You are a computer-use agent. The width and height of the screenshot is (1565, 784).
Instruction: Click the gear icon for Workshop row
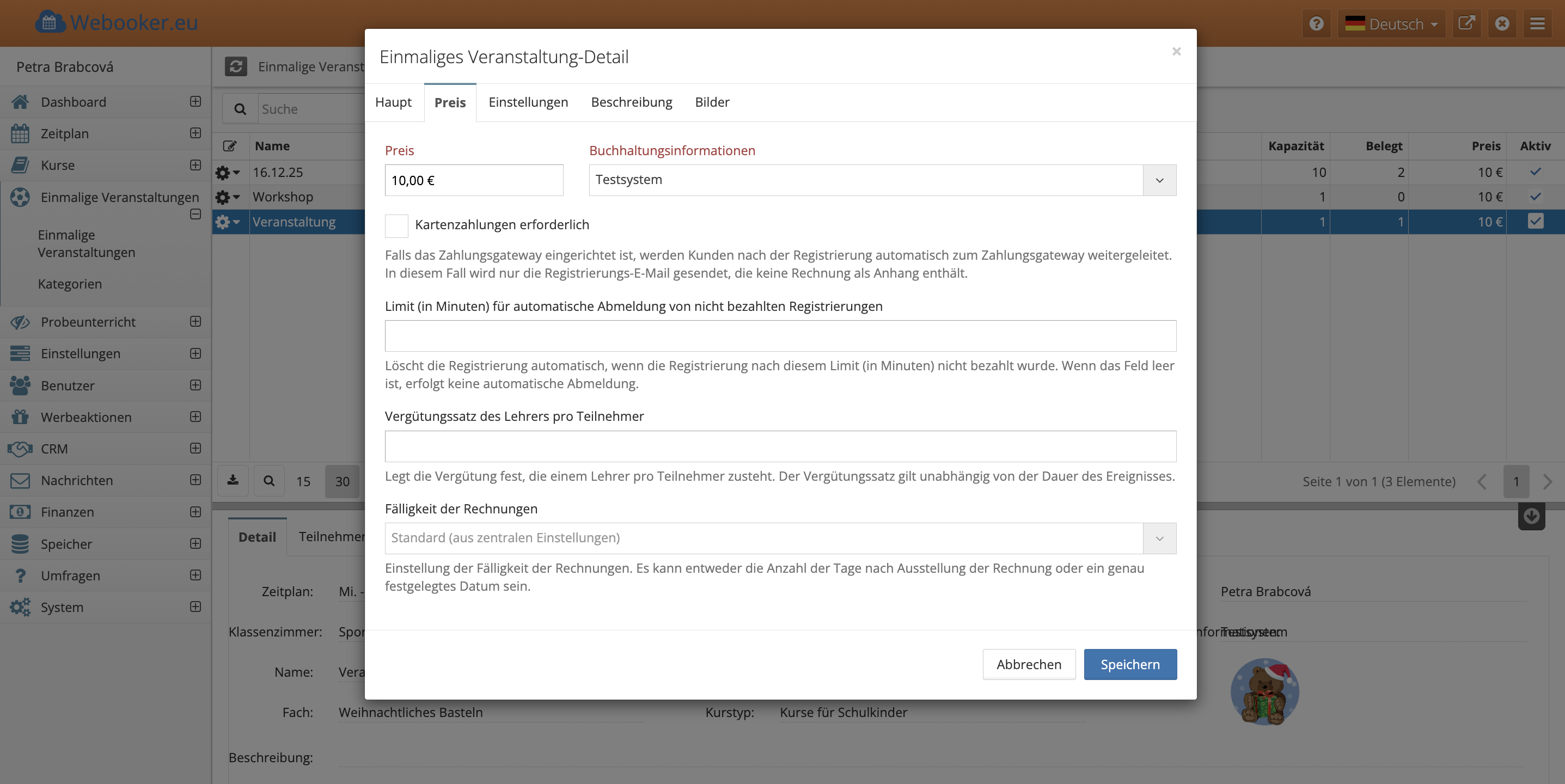[223, 198]
